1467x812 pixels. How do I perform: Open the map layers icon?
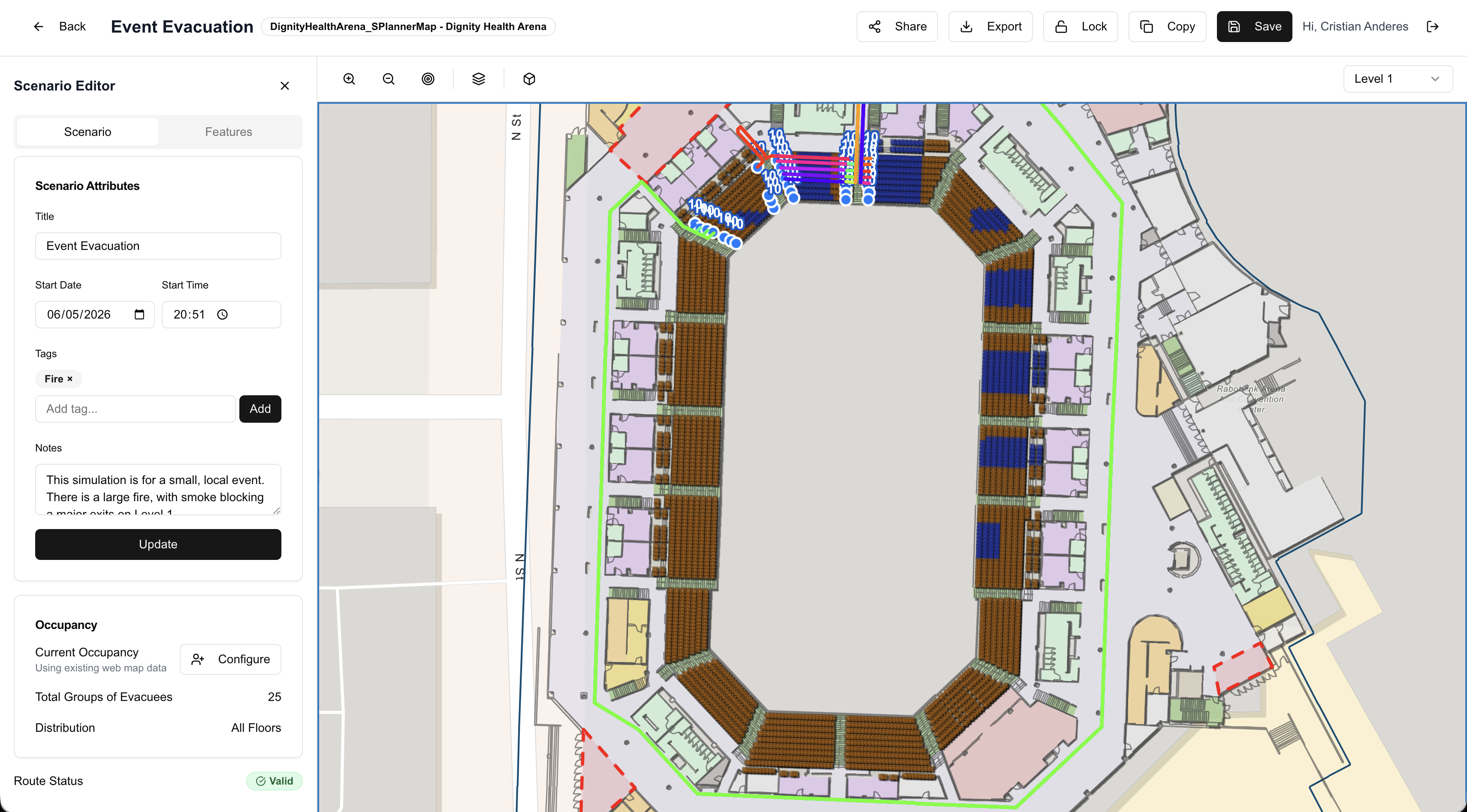478,79
